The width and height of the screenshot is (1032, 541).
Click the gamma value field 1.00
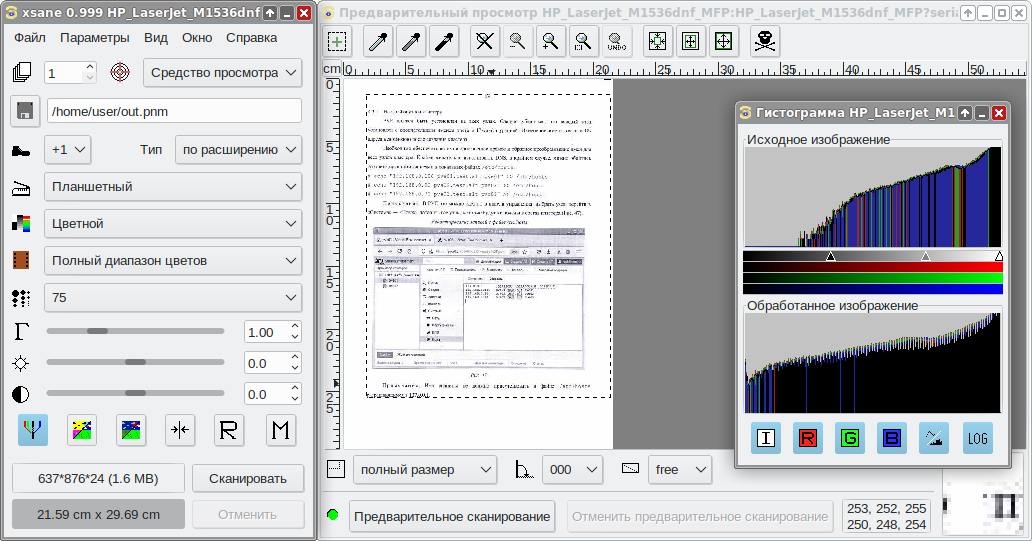[267, 332]
